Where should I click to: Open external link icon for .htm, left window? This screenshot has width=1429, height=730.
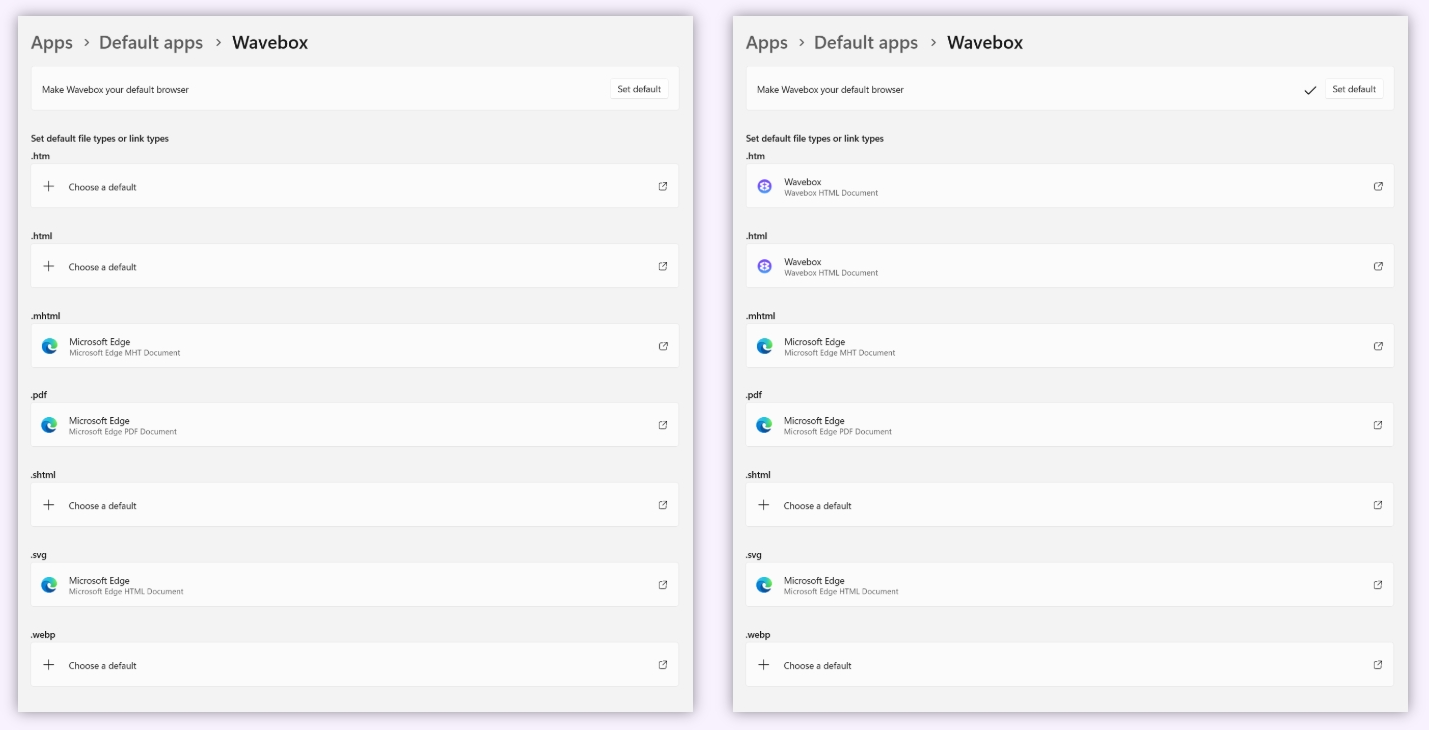coord(663,186)
